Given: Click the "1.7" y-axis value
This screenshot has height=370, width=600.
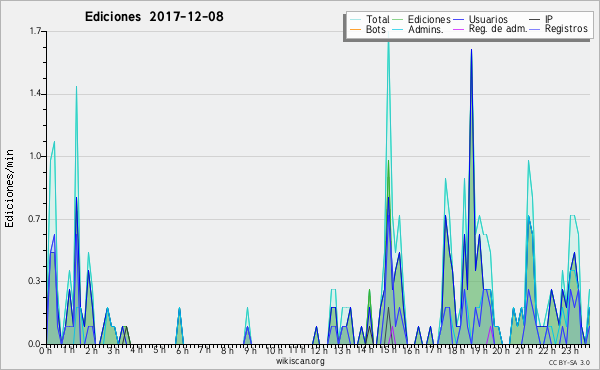Looking at the screenshot, I should pos(35,31).
